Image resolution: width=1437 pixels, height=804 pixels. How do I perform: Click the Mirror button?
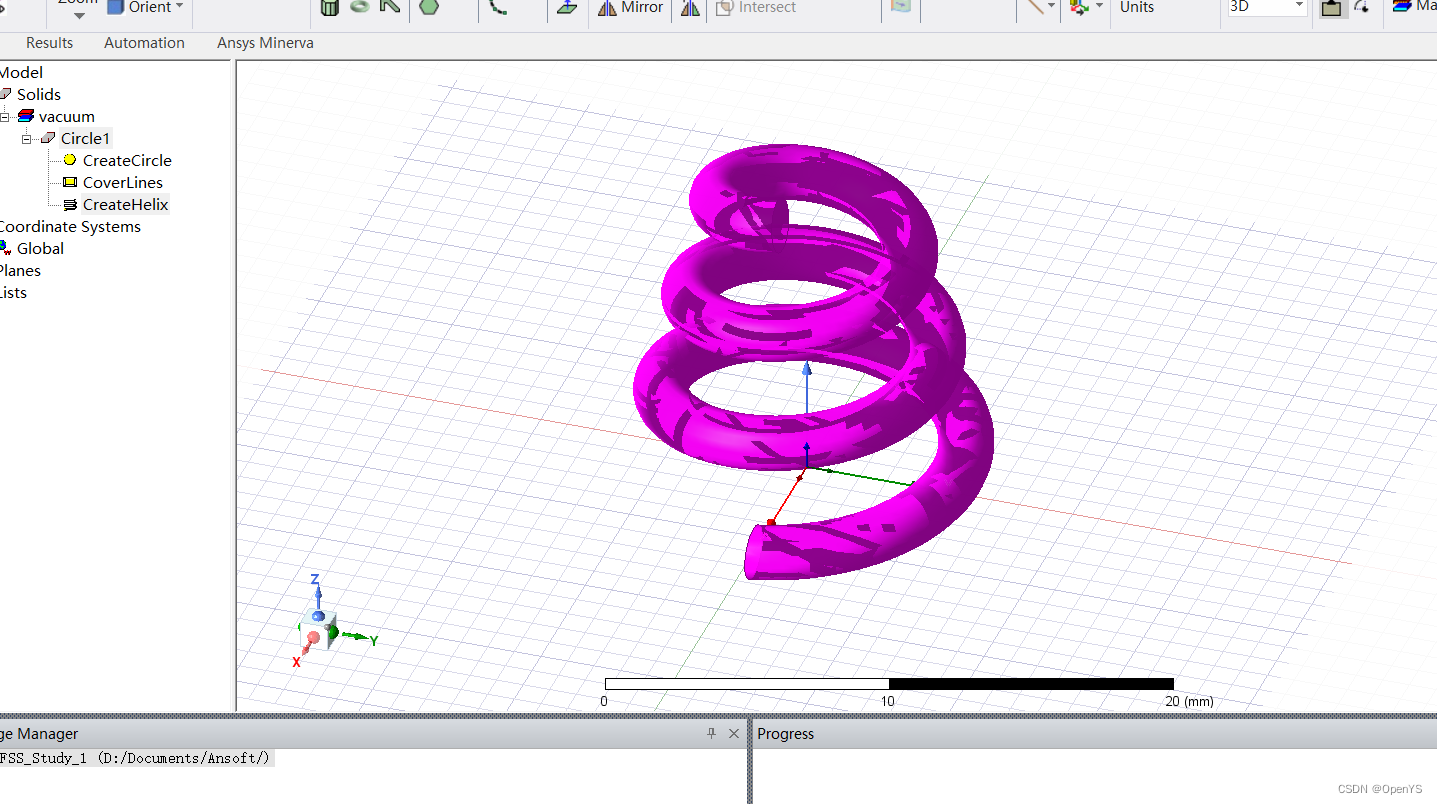tap(630, 7)
